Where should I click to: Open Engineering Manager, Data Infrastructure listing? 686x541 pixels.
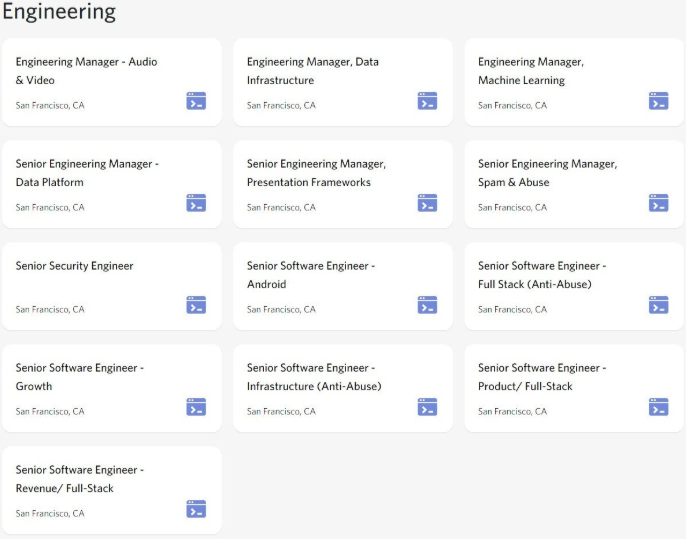click(x=313, y=71)
